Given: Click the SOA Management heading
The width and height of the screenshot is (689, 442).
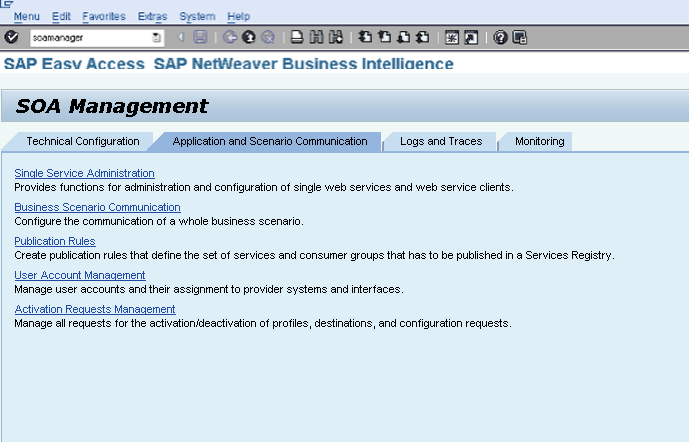Looking at the screenshot, I should 112,106.
